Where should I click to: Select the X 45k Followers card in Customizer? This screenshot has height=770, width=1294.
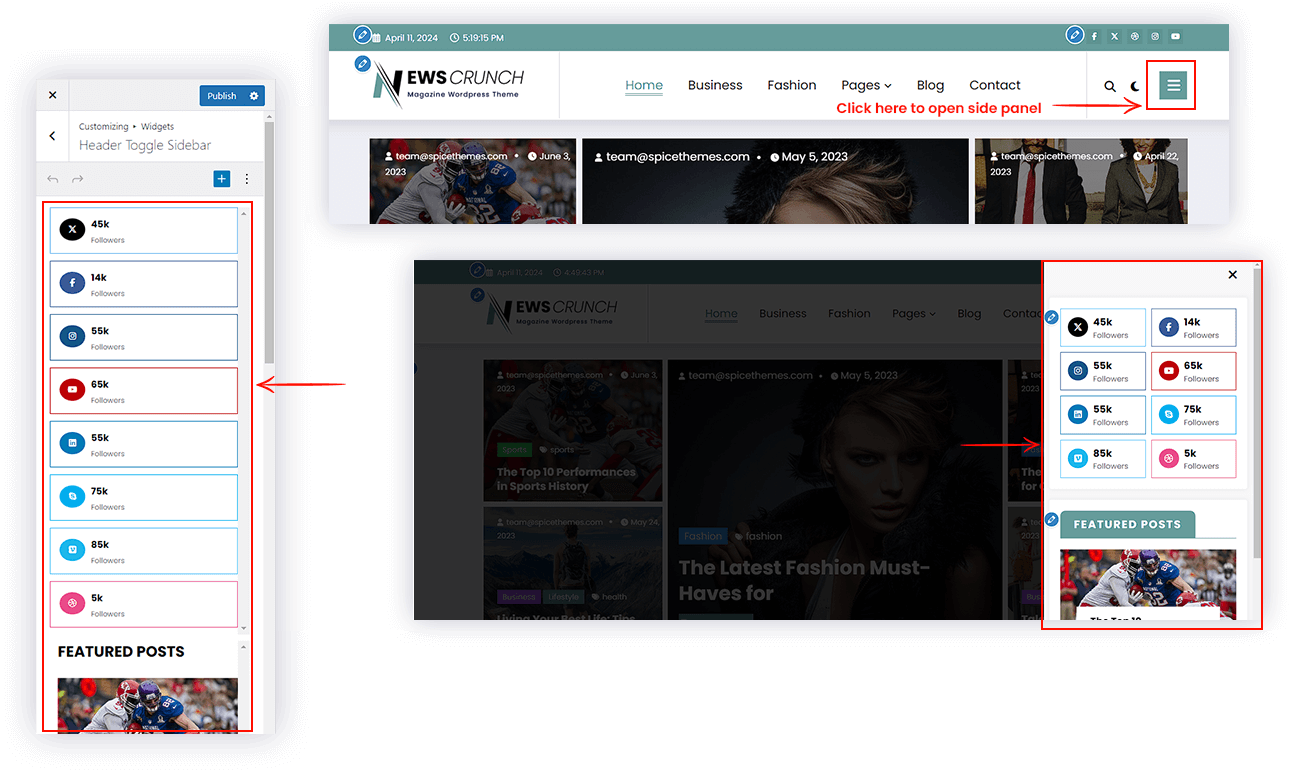pyautogui.click(x=144, y=231)
